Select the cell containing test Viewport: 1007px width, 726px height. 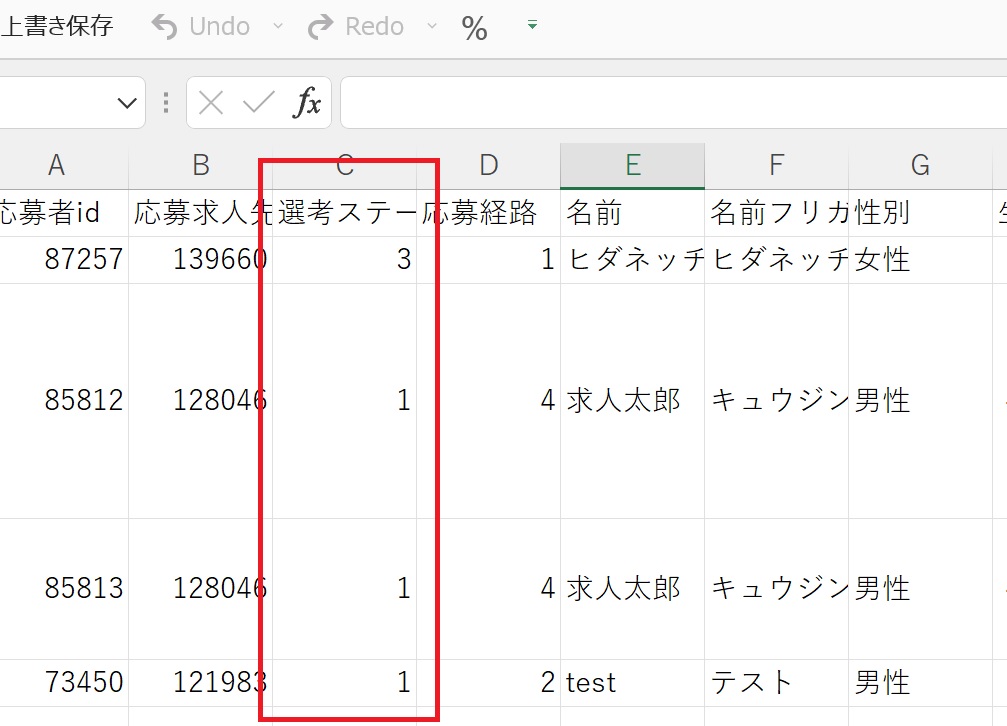[631, 683]
